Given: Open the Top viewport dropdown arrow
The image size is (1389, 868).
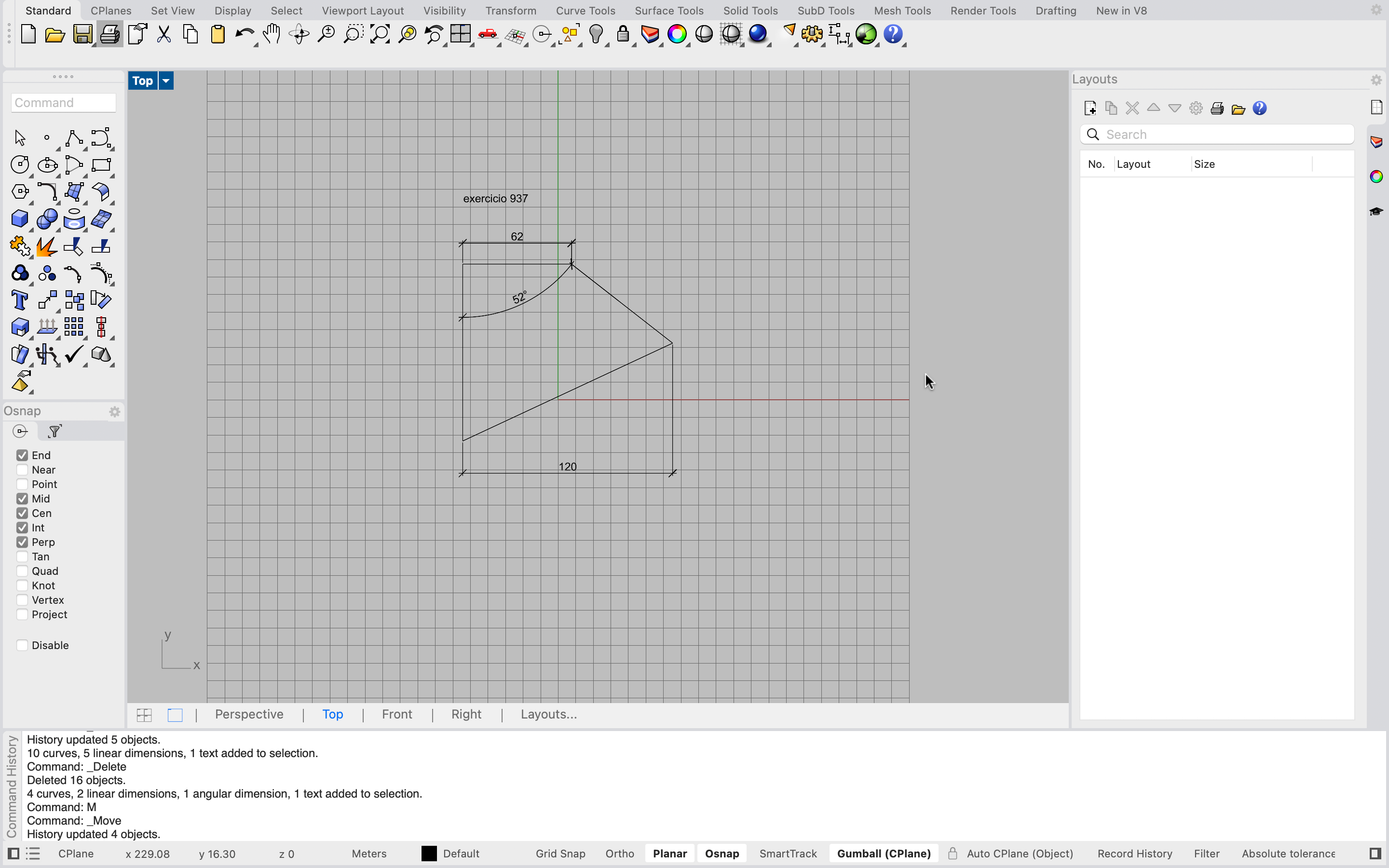Looking at the screenshot, I should [166, 81].
